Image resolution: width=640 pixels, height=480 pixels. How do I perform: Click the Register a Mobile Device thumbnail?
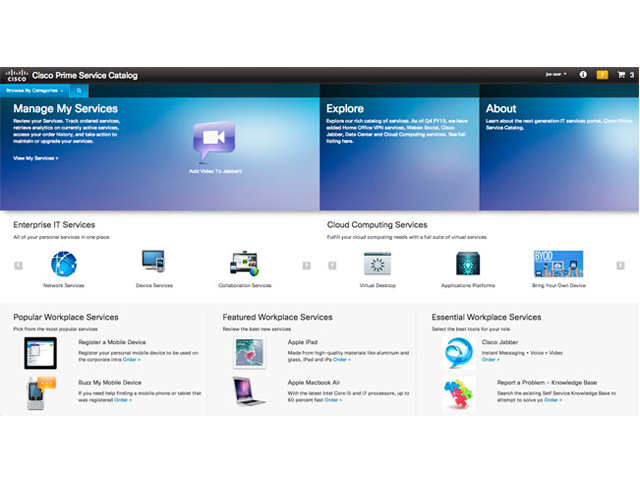[40, 353]
